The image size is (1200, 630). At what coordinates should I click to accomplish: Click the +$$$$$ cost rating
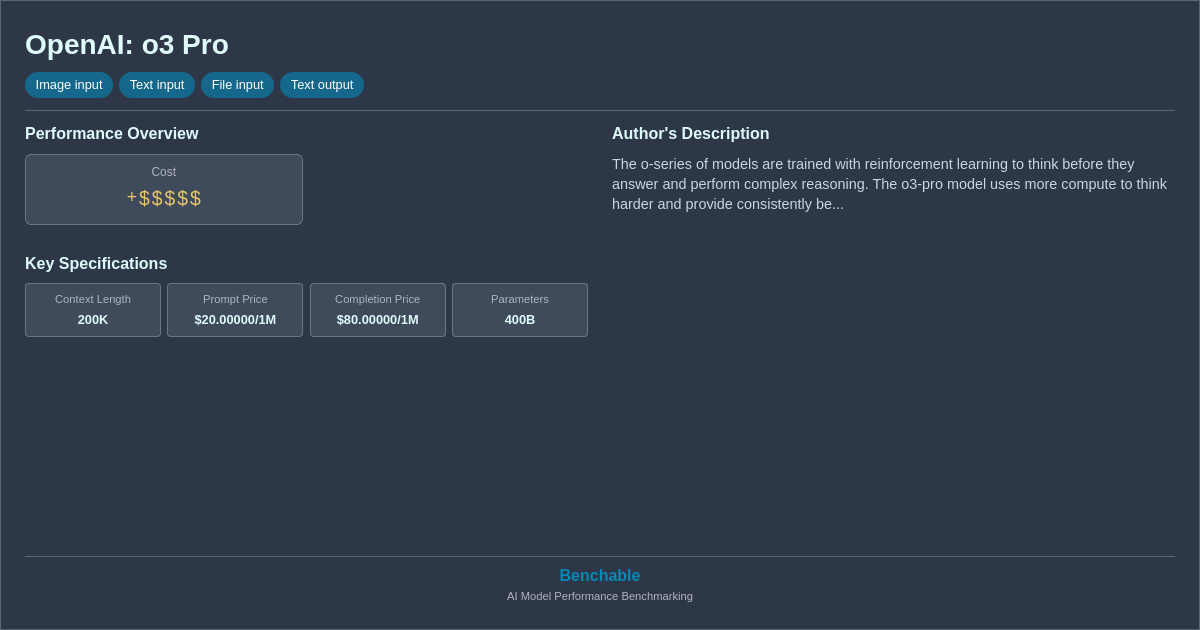pos(163,197)
